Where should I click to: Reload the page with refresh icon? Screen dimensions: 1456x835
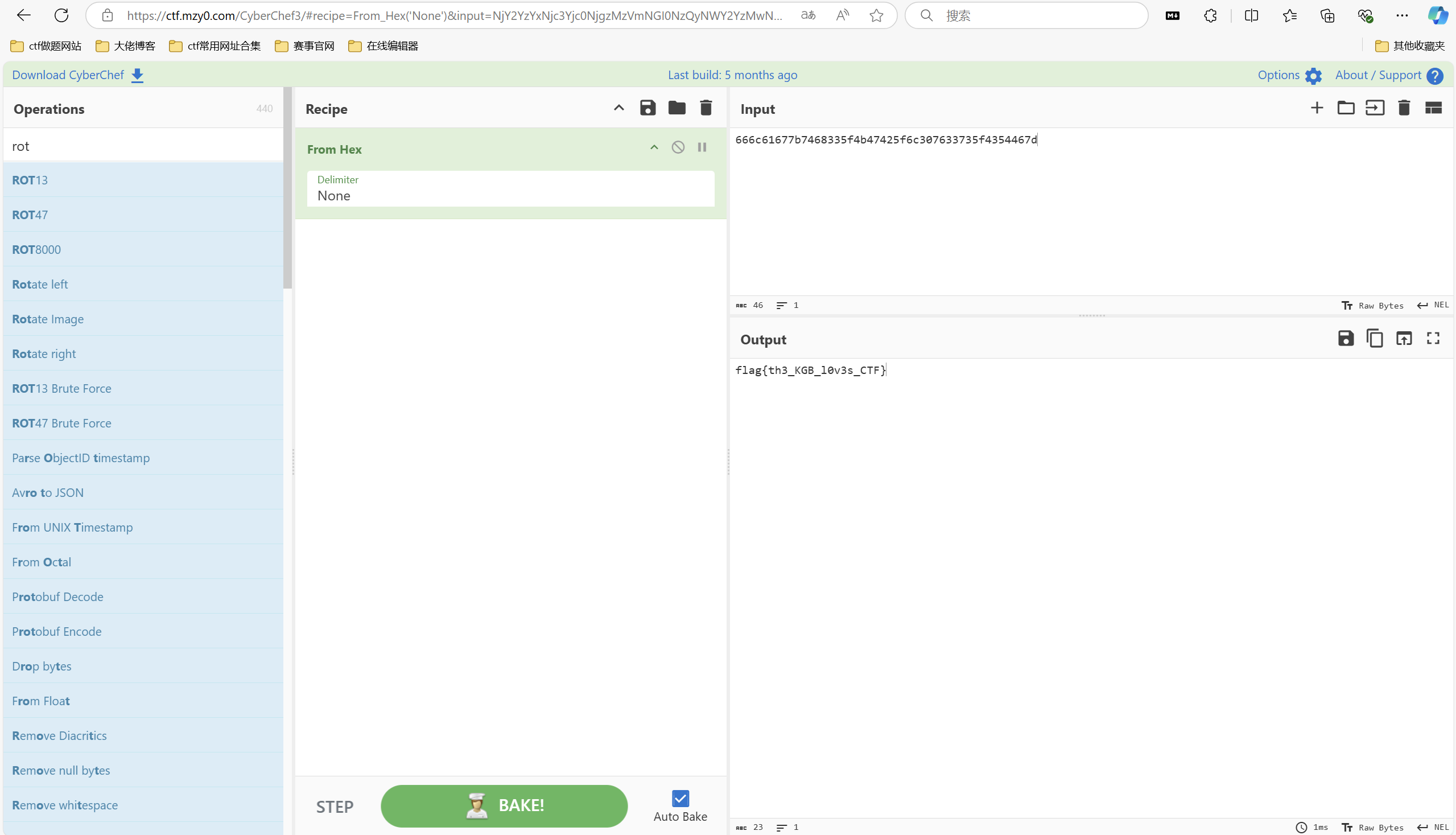coord(61,15)
